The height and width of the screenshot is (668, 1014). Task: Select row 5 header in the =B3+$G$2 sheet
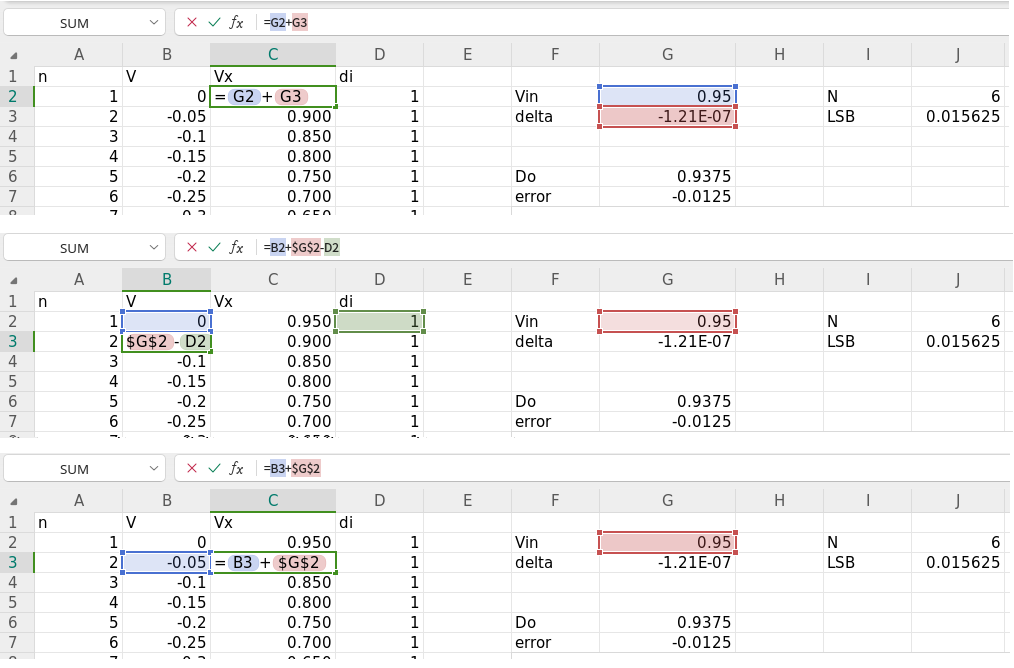17,603
